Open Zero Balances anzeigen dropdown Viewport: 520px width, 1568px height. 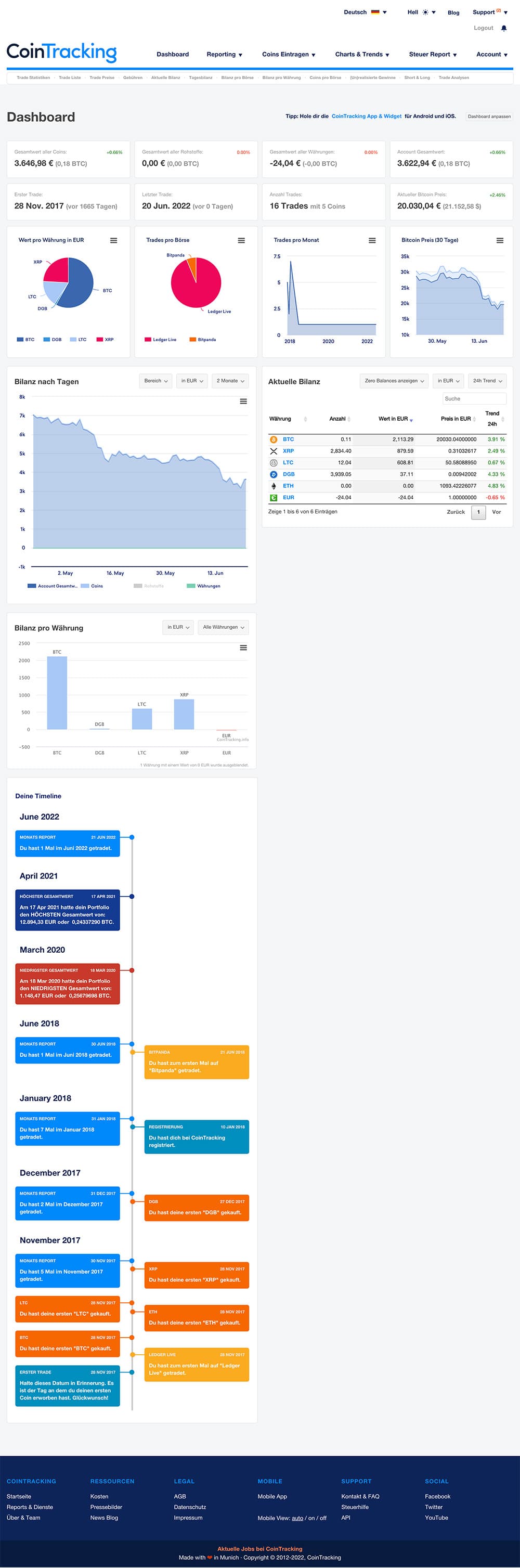coord(394,381)
